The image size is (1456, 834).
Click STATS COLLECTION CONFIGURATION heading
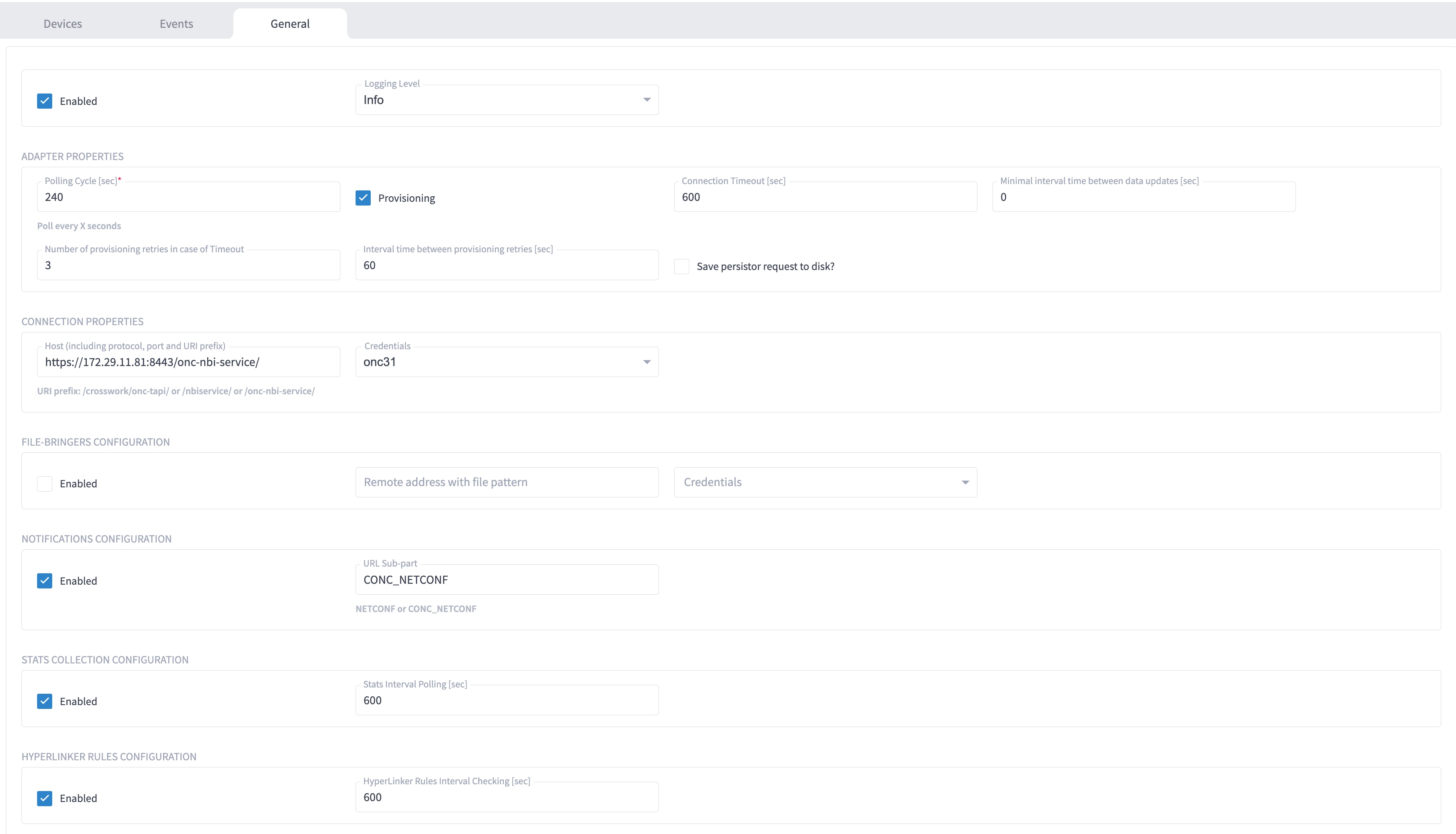click(x=105, y=660)
